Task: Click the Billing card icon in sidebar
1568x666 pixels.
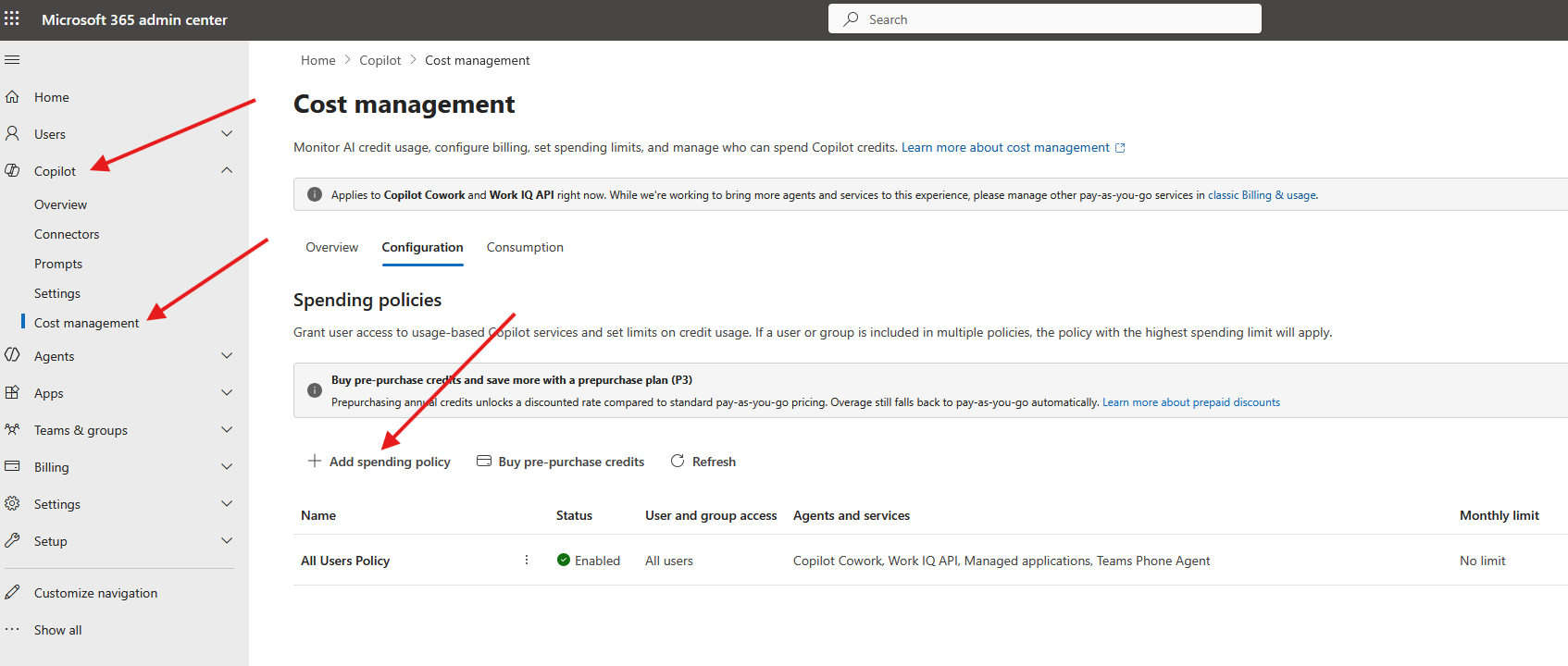Action: point(12,466)
